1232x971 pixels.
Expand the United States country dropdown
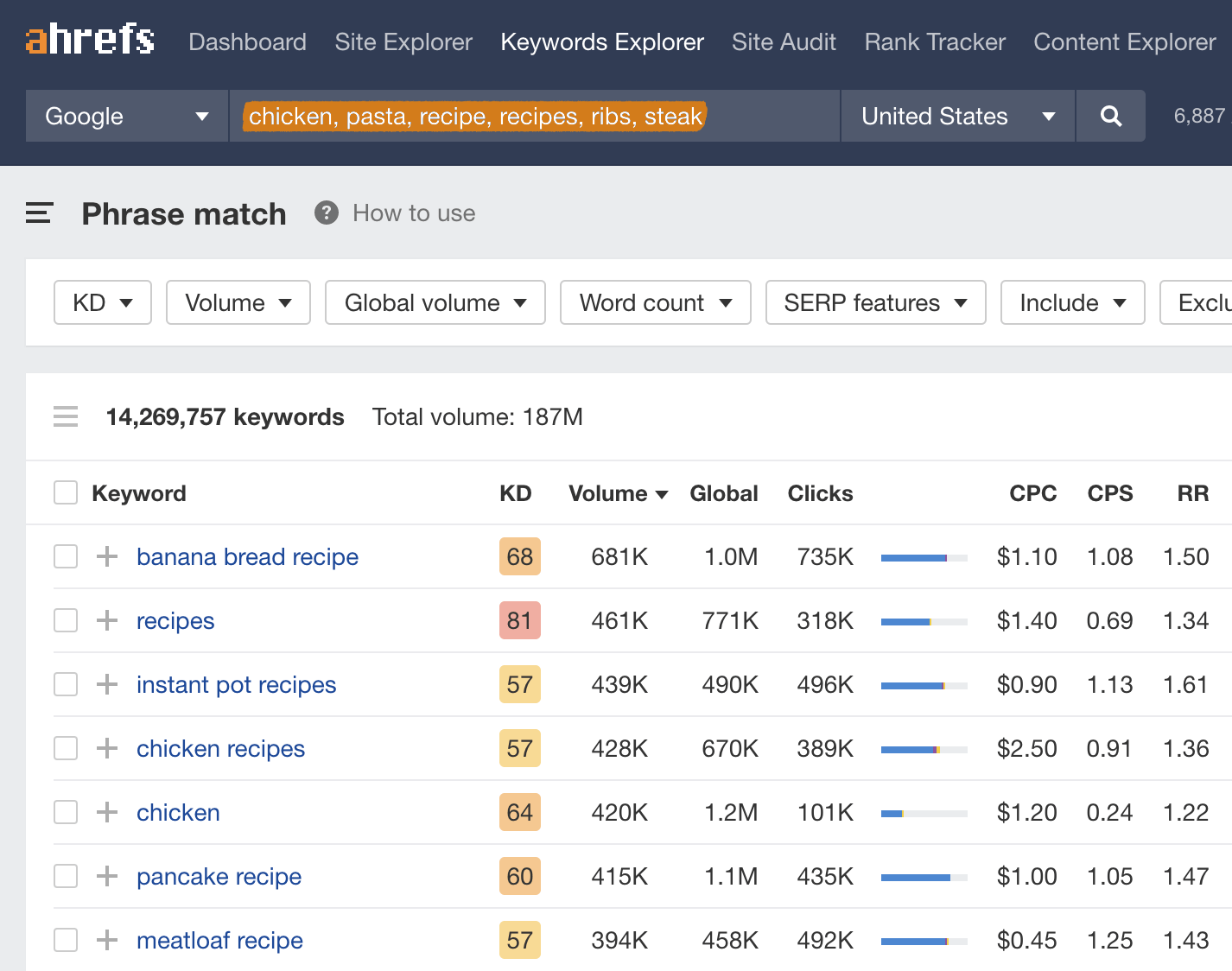tap(957, 116)
